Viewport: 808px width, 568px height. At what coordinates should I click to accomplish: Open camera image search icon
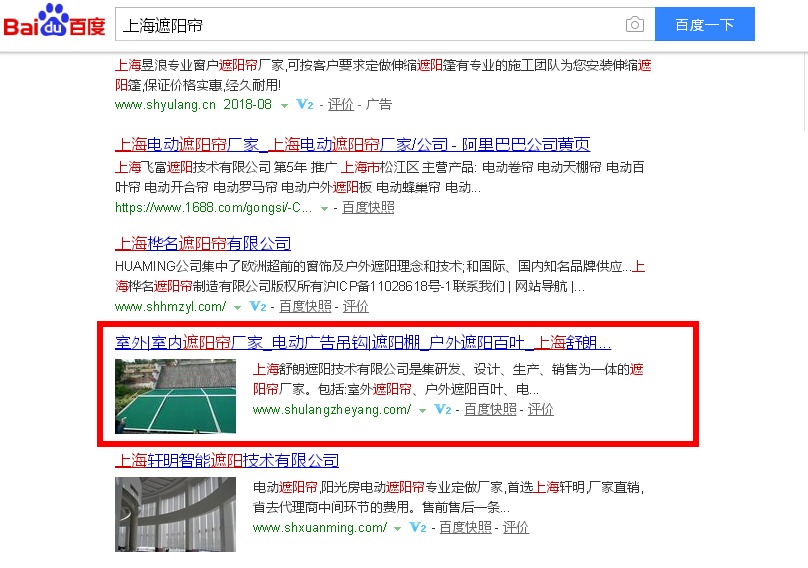point(634,24)
